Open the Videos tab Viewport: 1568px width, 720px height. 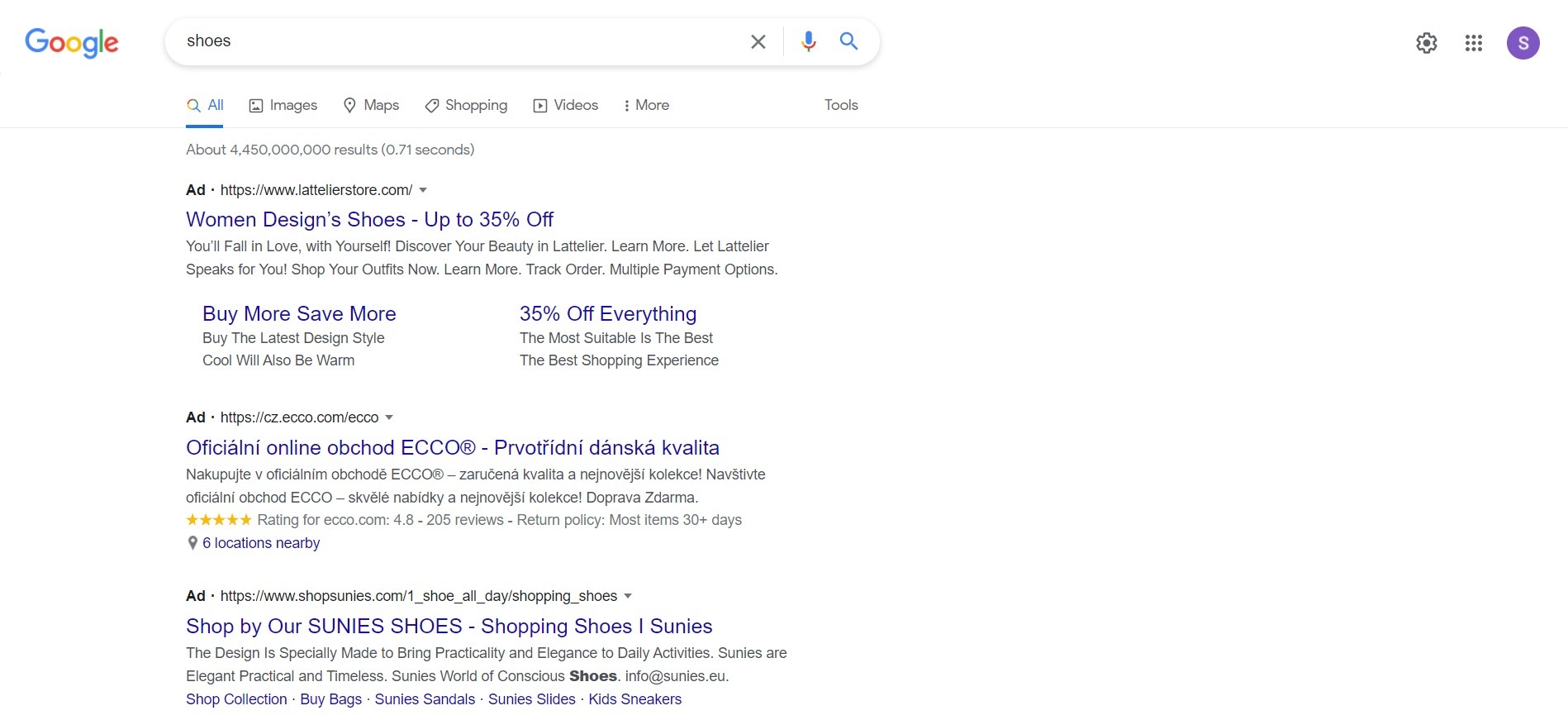[x=566, y=105]
